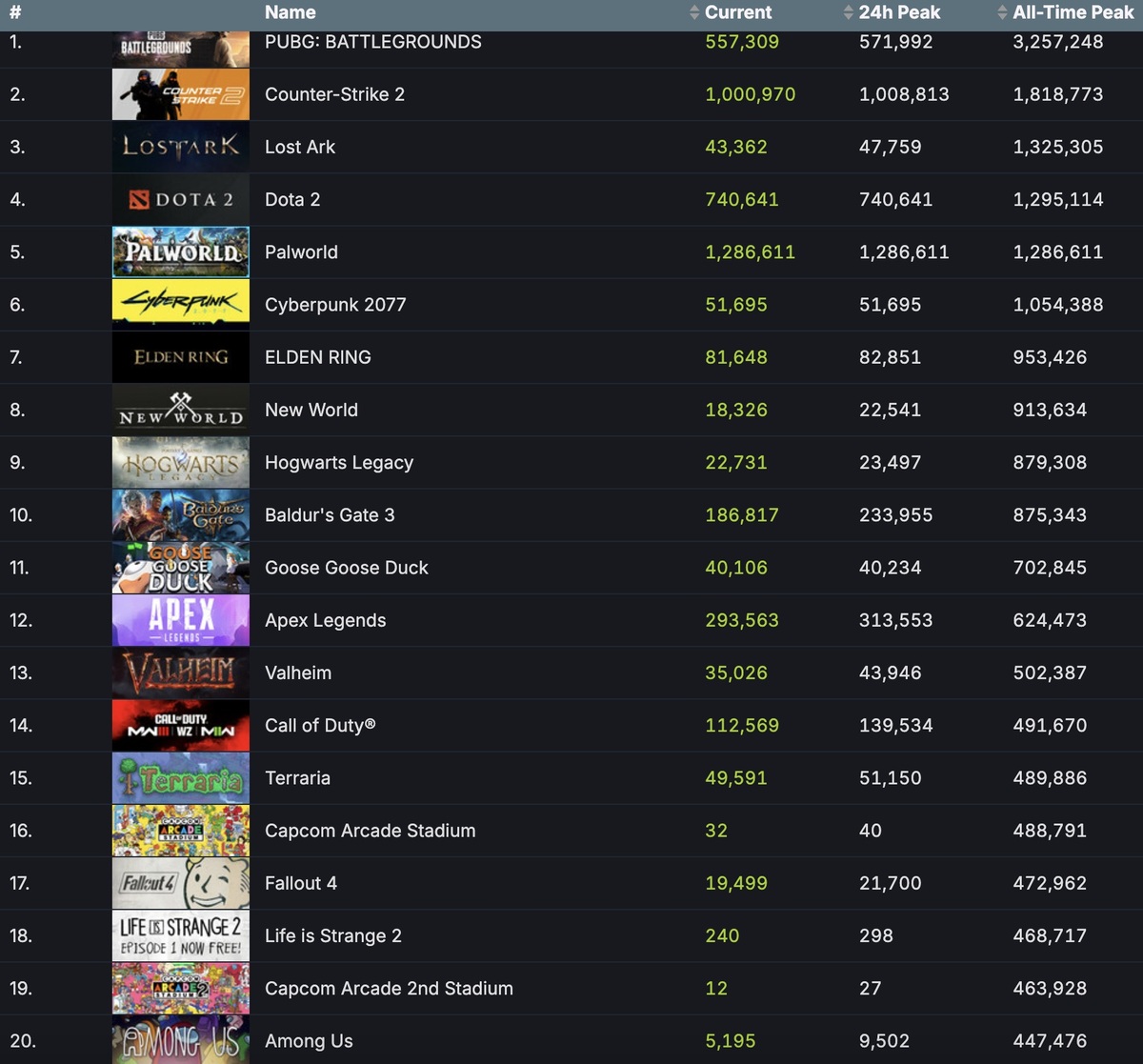This screenshot has height=1064, width=1143.
Task: Open the Among Us name link
Action: coord(309,1041)
